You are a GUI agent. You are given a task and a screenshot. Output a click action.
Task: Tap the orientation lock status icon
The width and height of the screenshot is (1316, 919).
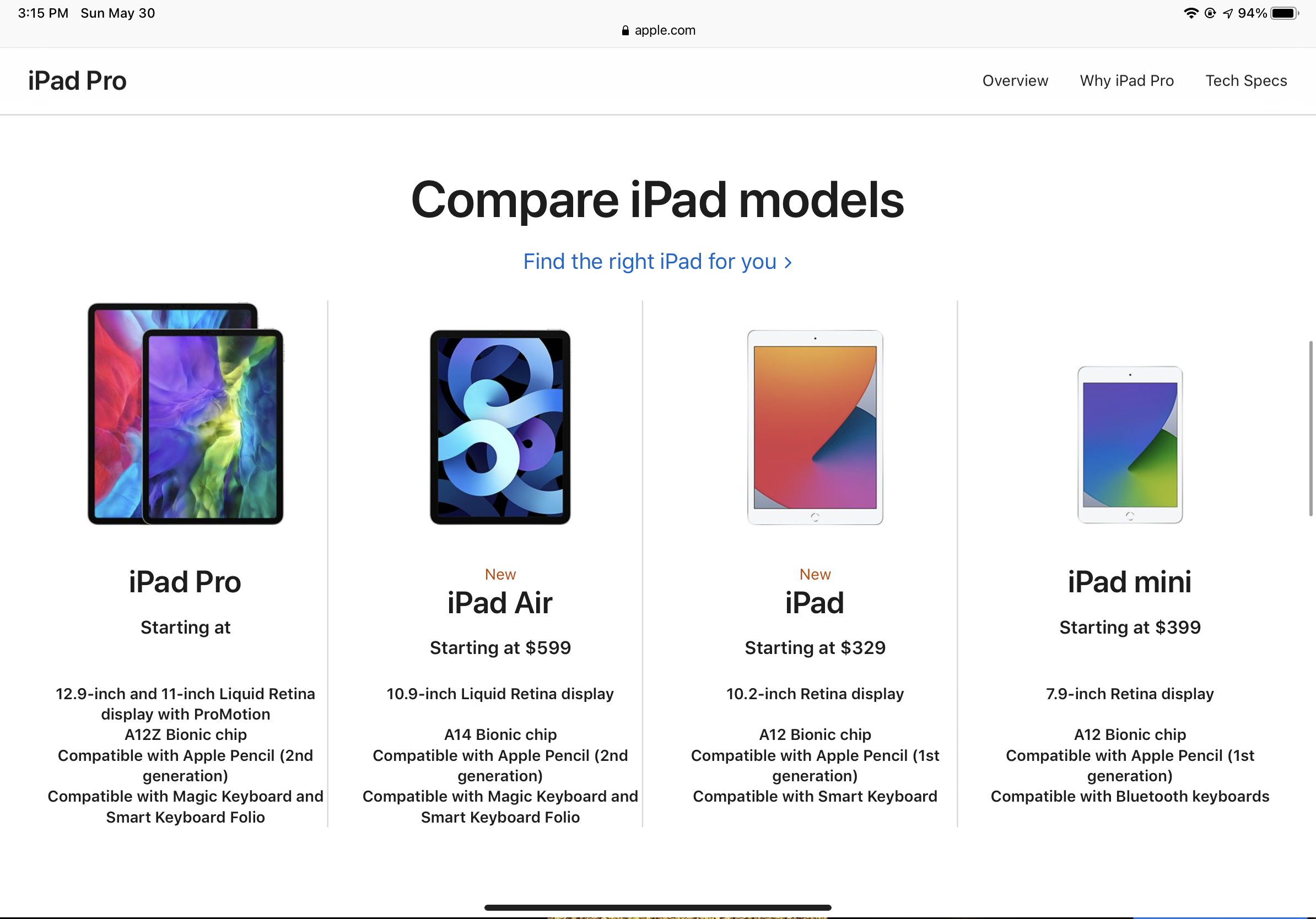pos(1210,13)
